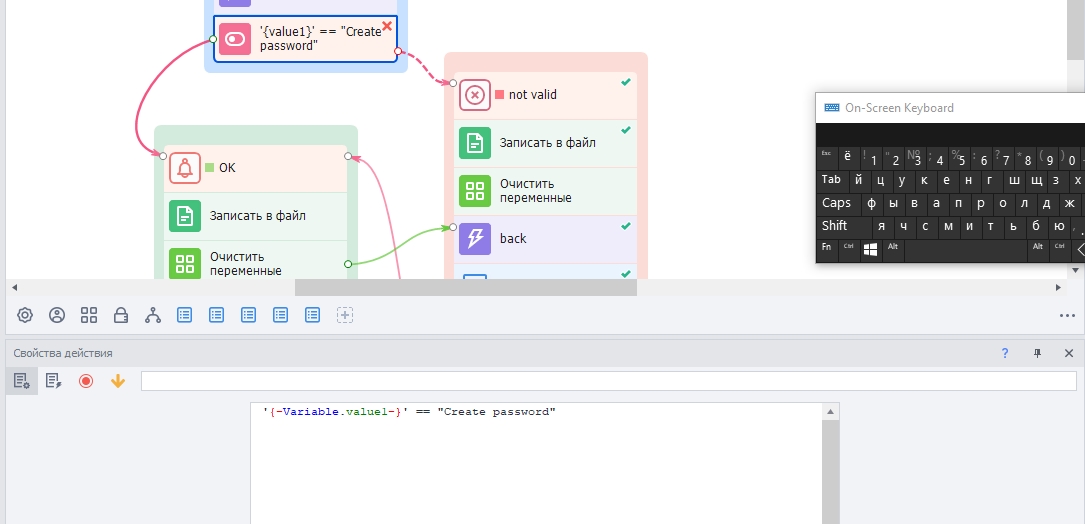Add a new list with the dashed plus icon
1085x524 pixels.
(x=345, y=316)
